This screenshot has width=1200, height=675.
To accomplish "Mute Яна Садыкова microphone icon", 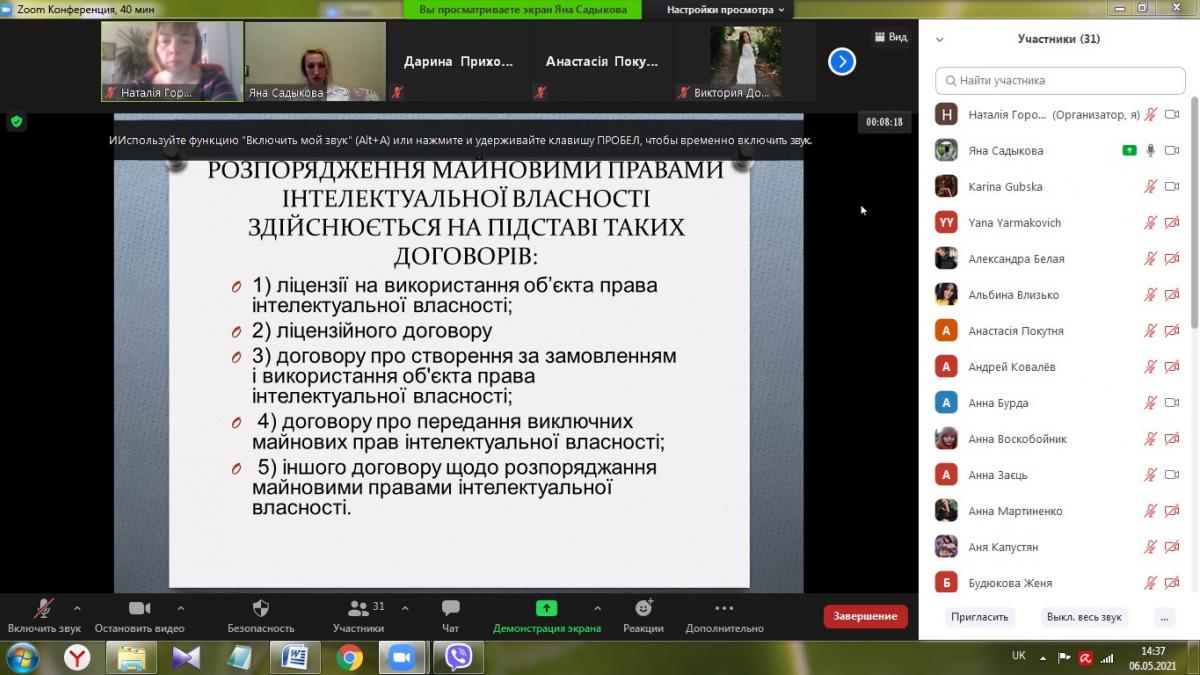I will click(x=1151, y=151).
